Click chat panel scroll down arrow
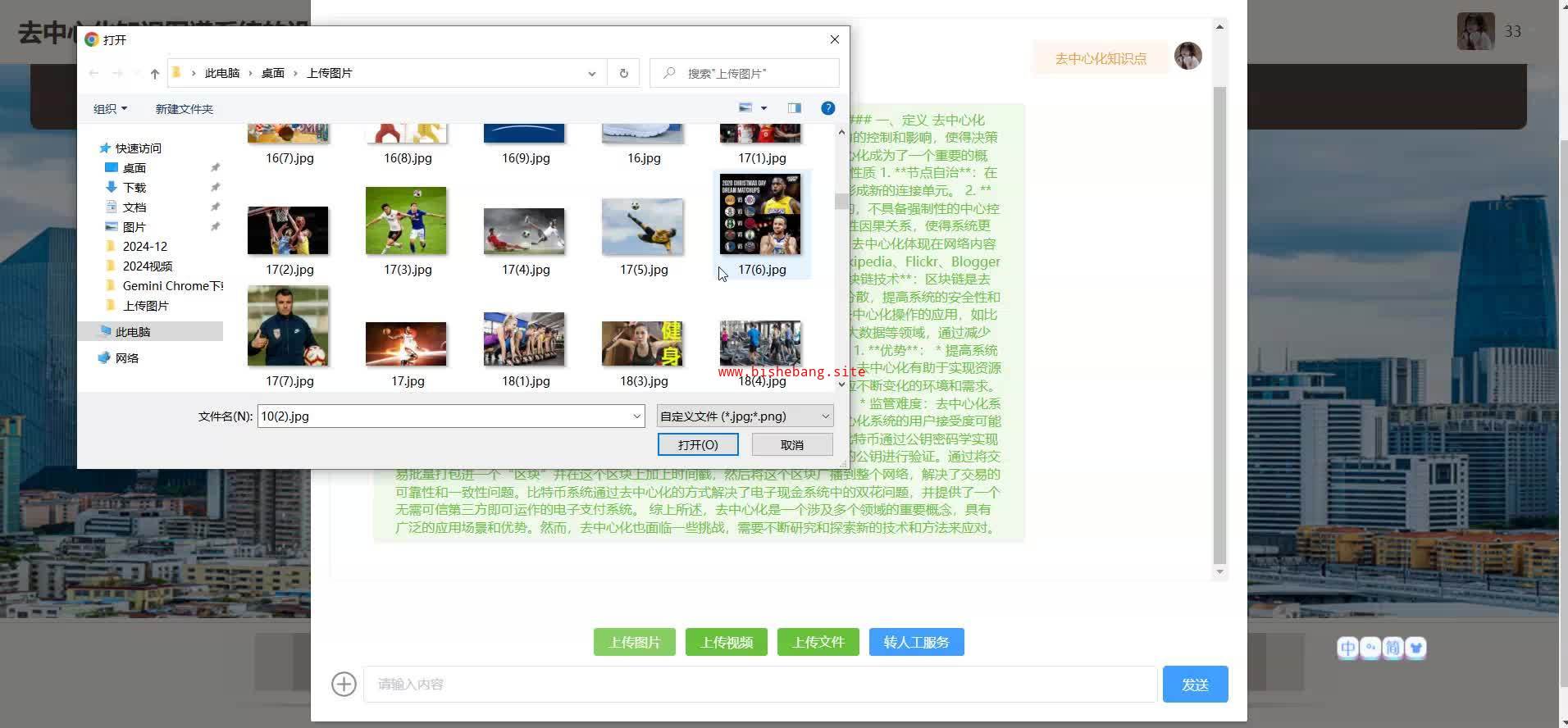 click(x=1219, y=571)
